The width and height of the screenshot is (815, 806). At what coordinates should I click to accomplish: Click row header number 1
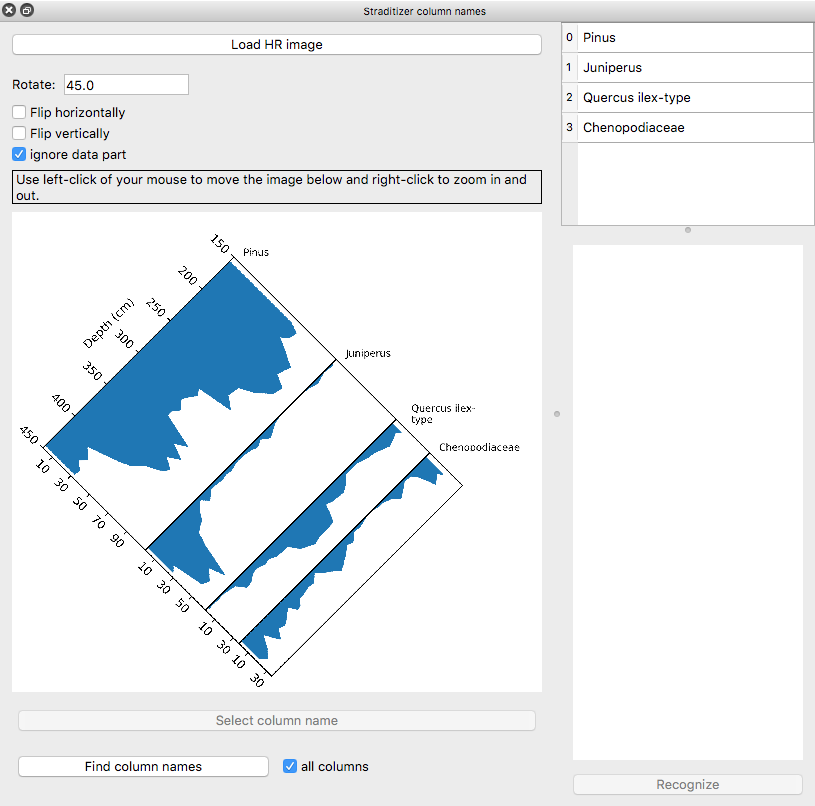(570, 68)
